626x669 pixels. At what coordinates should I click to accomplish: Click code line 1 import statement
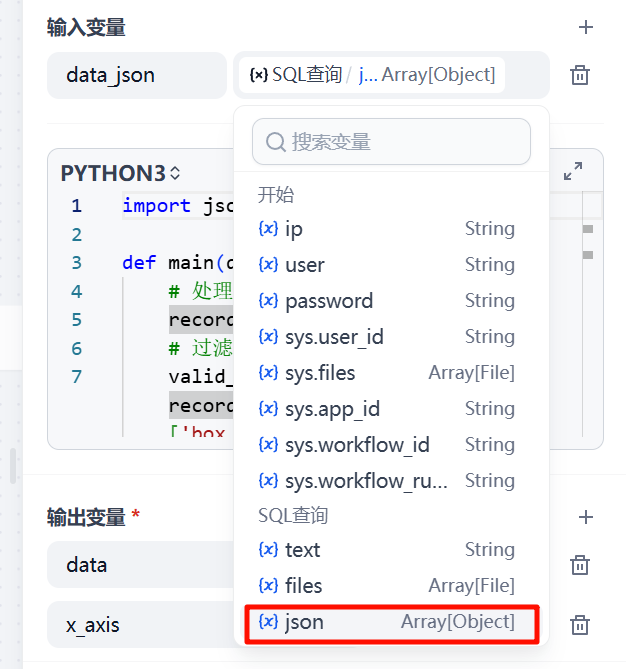[x=178, y=206]
